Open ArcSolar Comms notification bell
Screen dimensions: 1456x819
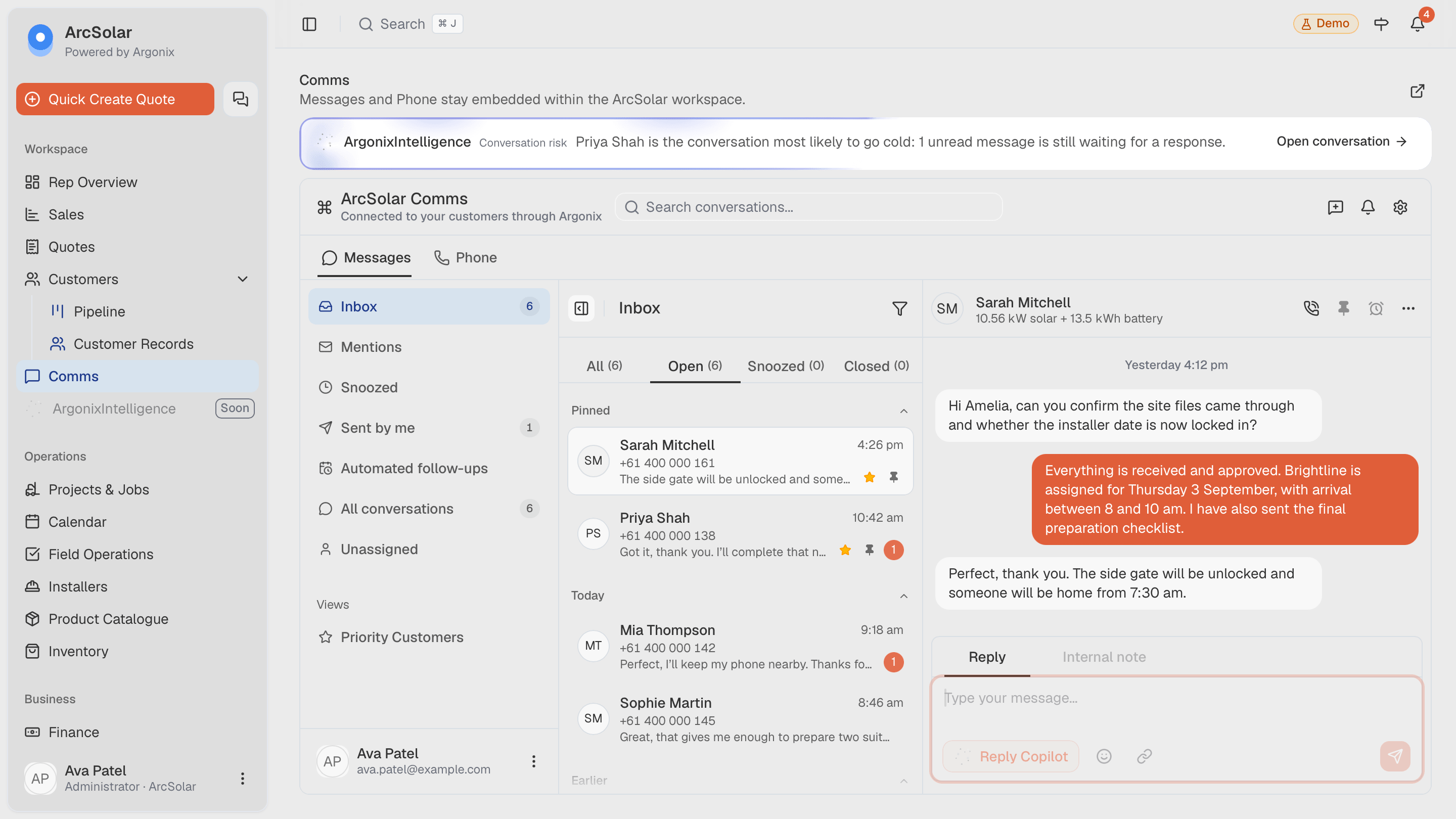coord(1368,207)
